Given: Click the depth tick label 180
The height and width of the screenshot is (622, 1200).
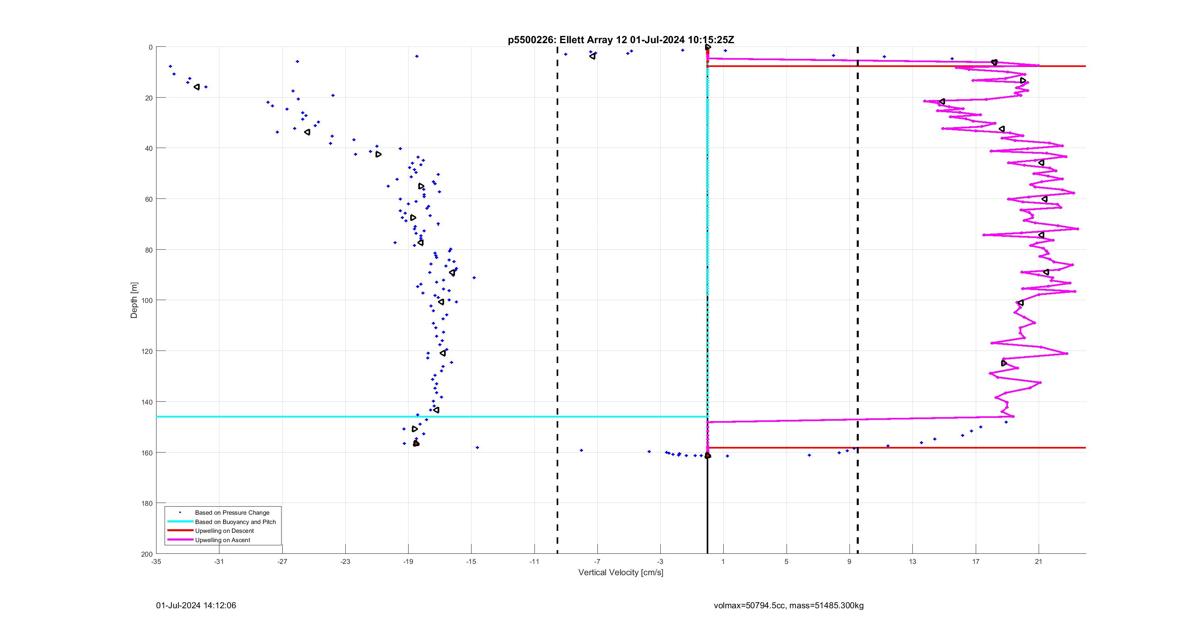Looking at the screenshot, I should click(x=146, y=503).
